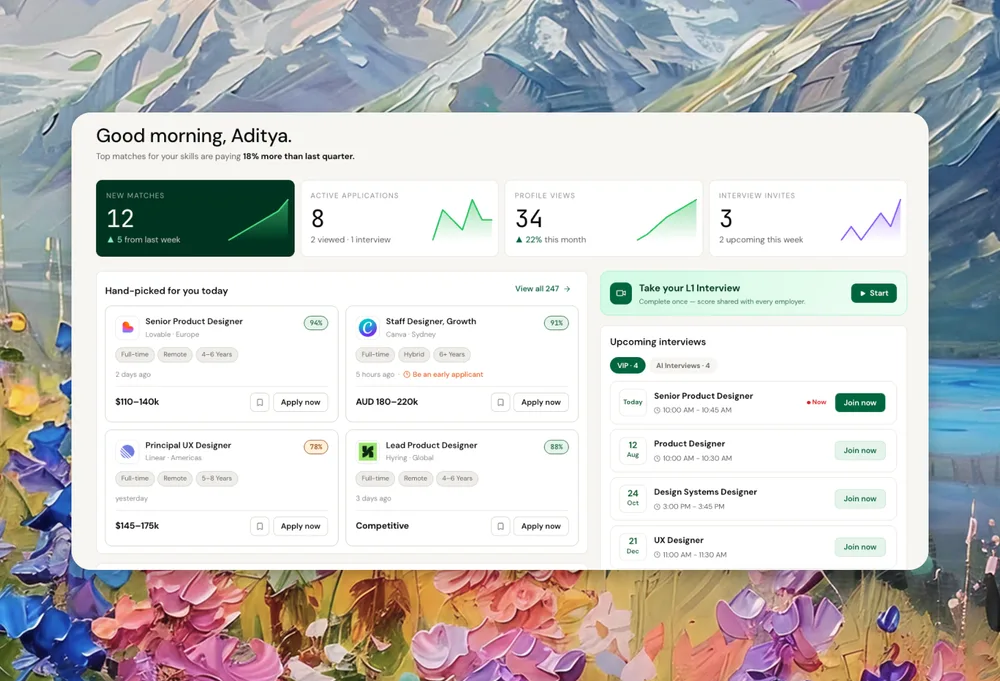Screen dimensions: 1000x681
Task: Click the 5–8 Years tag
Action: coord(217,478)
